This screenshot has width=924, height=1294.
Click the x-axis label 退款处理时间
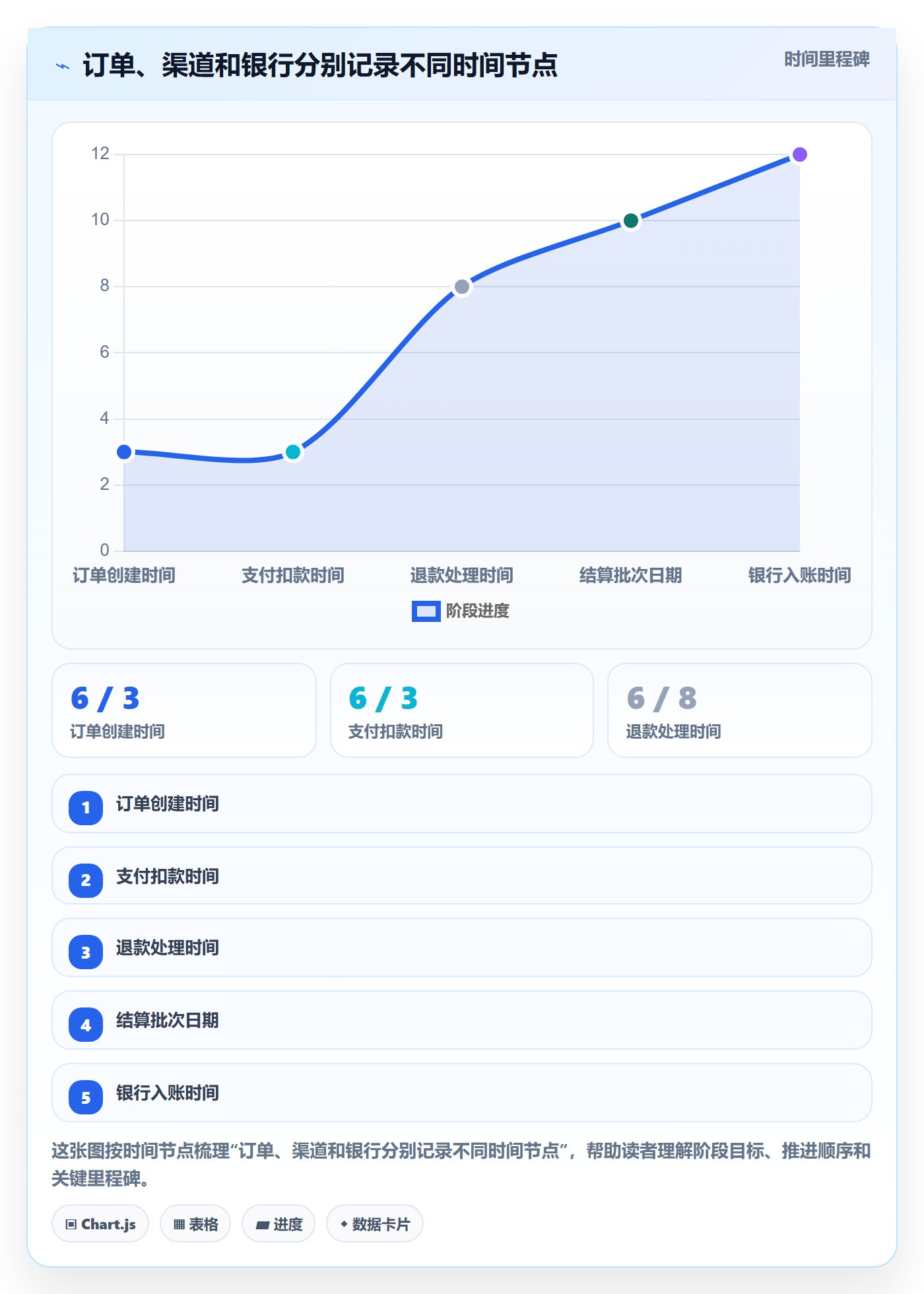coord(462,576)
